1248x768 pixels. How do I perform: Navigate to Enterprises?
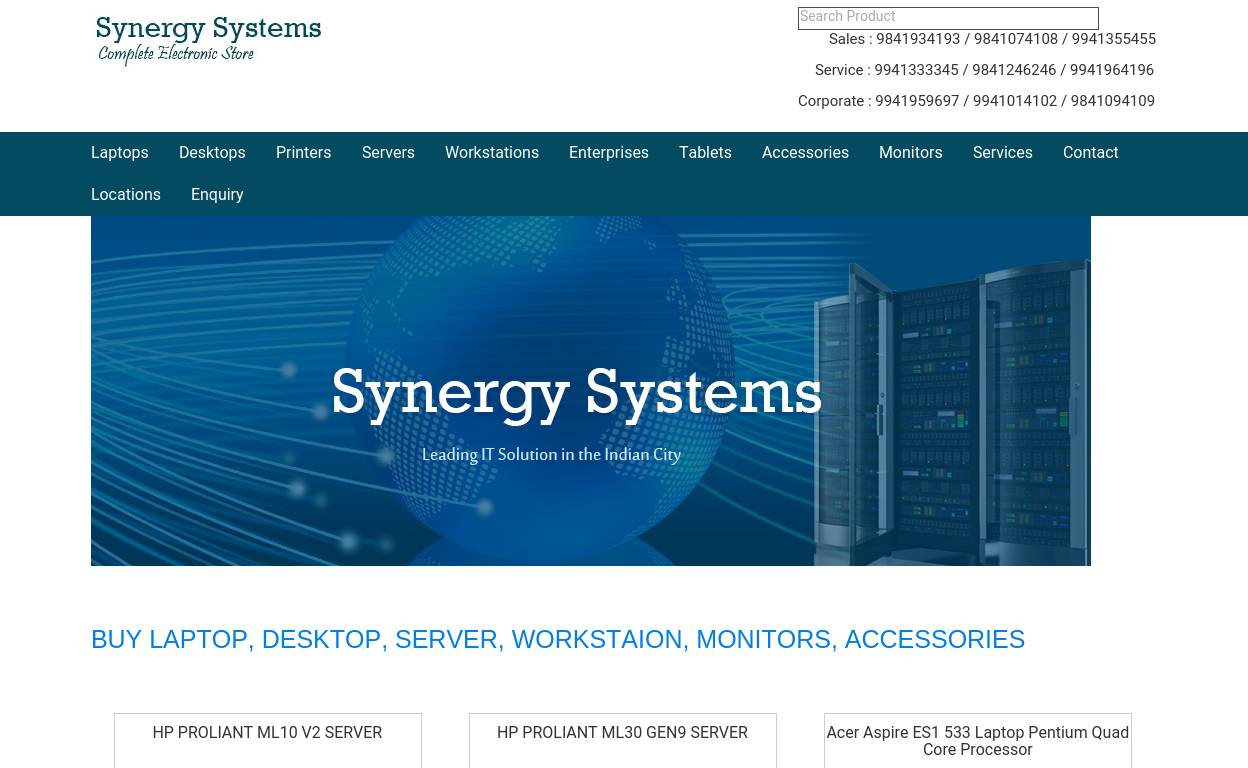(608, 153)
